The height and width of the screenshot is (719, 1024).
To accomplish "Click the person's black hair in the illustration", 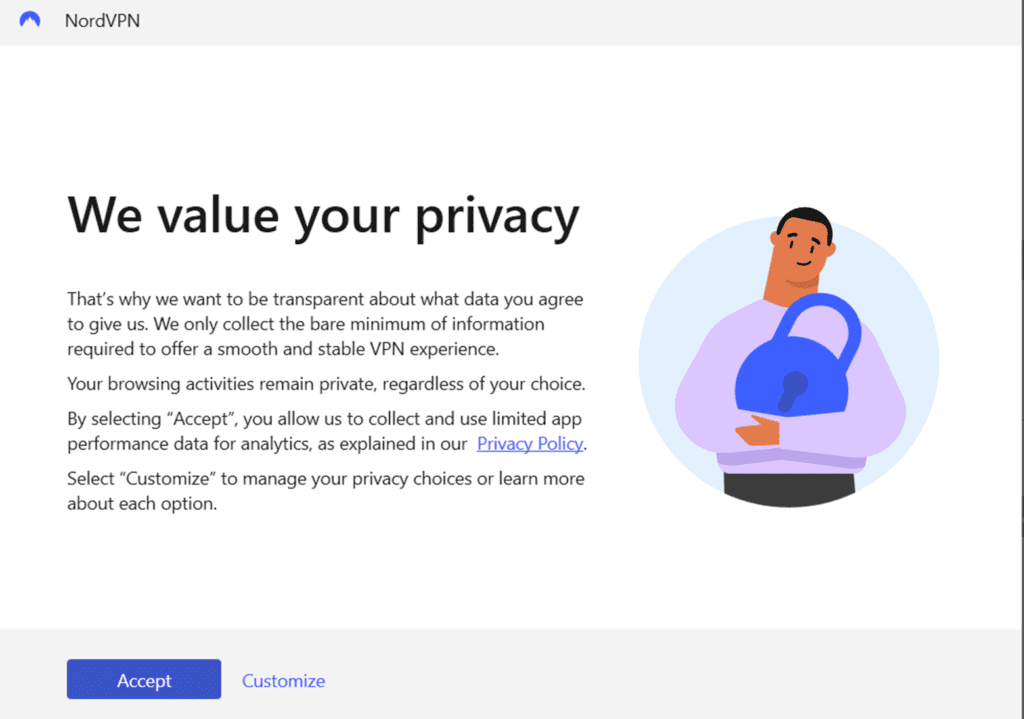I will 808,218.
